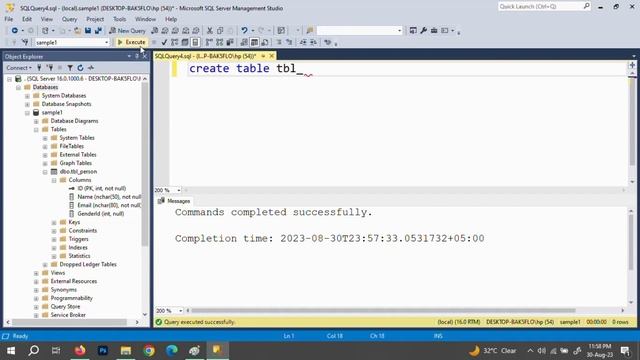Click the Toolbox icon in toolbar

[x=434, y=31]
